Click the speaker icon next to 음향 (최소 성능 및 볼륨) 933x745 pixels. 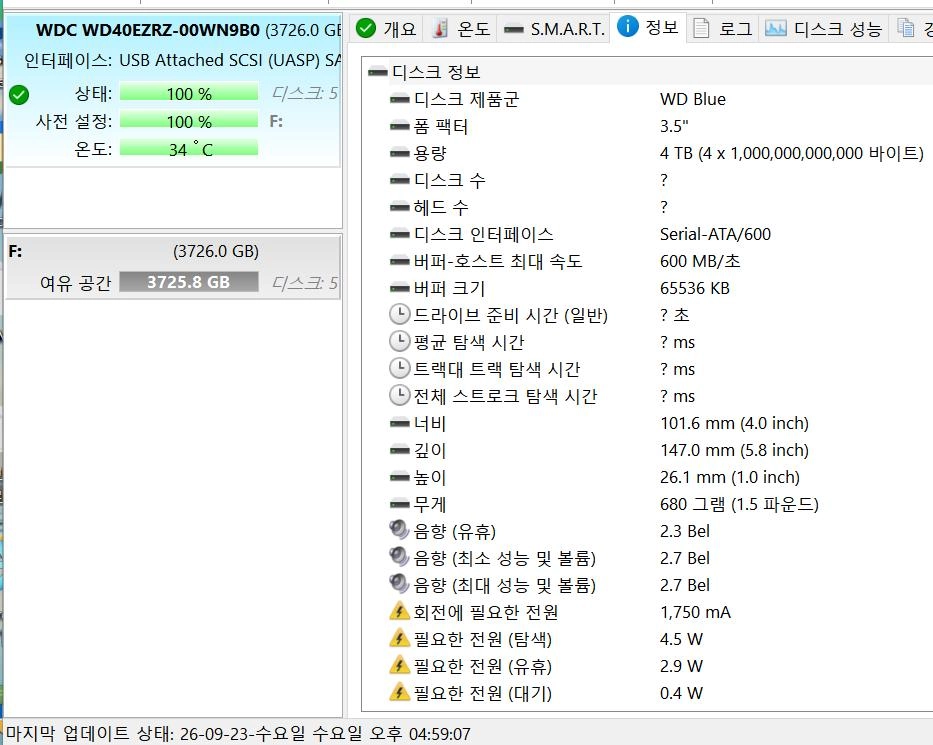399,557
